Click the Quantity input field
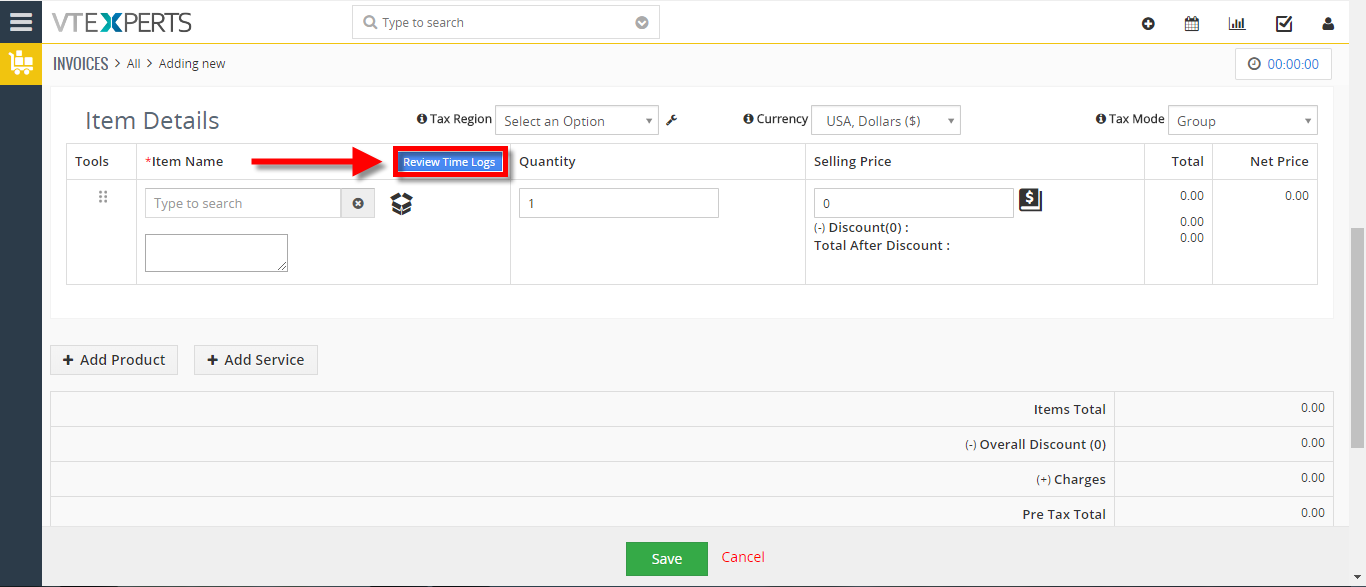The height and width of the screenshot is (587, 1366). [x=619, y=203]
